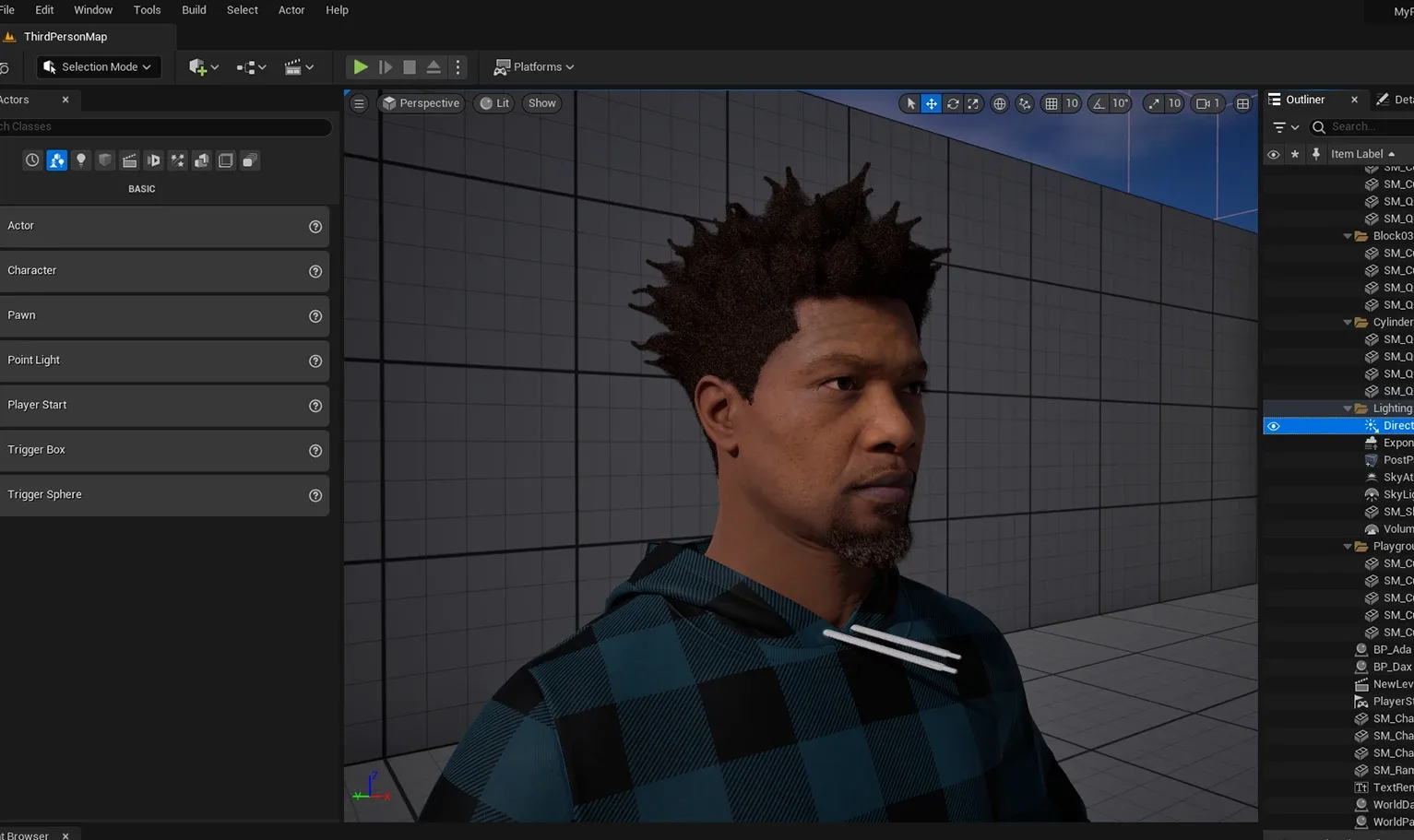Toggle visibility of selected Directional Light
Image resolution: width=1414 pixels, height=840 pixels.
(1273, 426)
